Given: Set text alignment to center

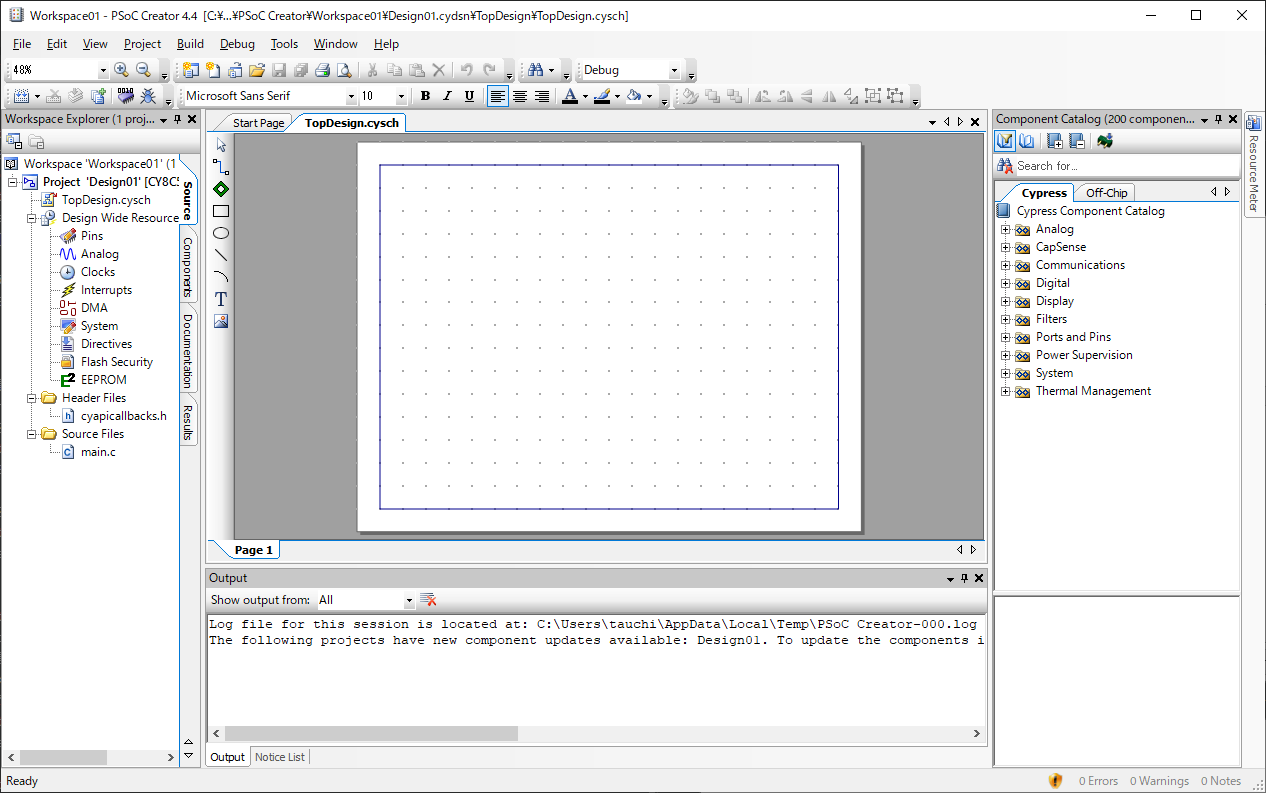Looking at the screenshot, I should tap(520, 96).
